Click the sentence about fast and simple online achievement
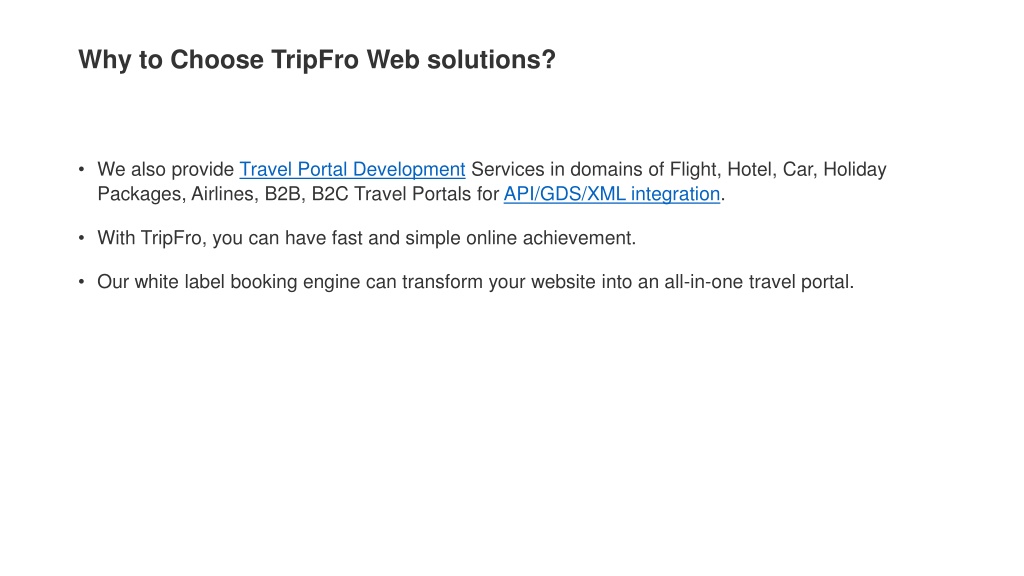Screen dimensions: 1024x576 point(366,238)
